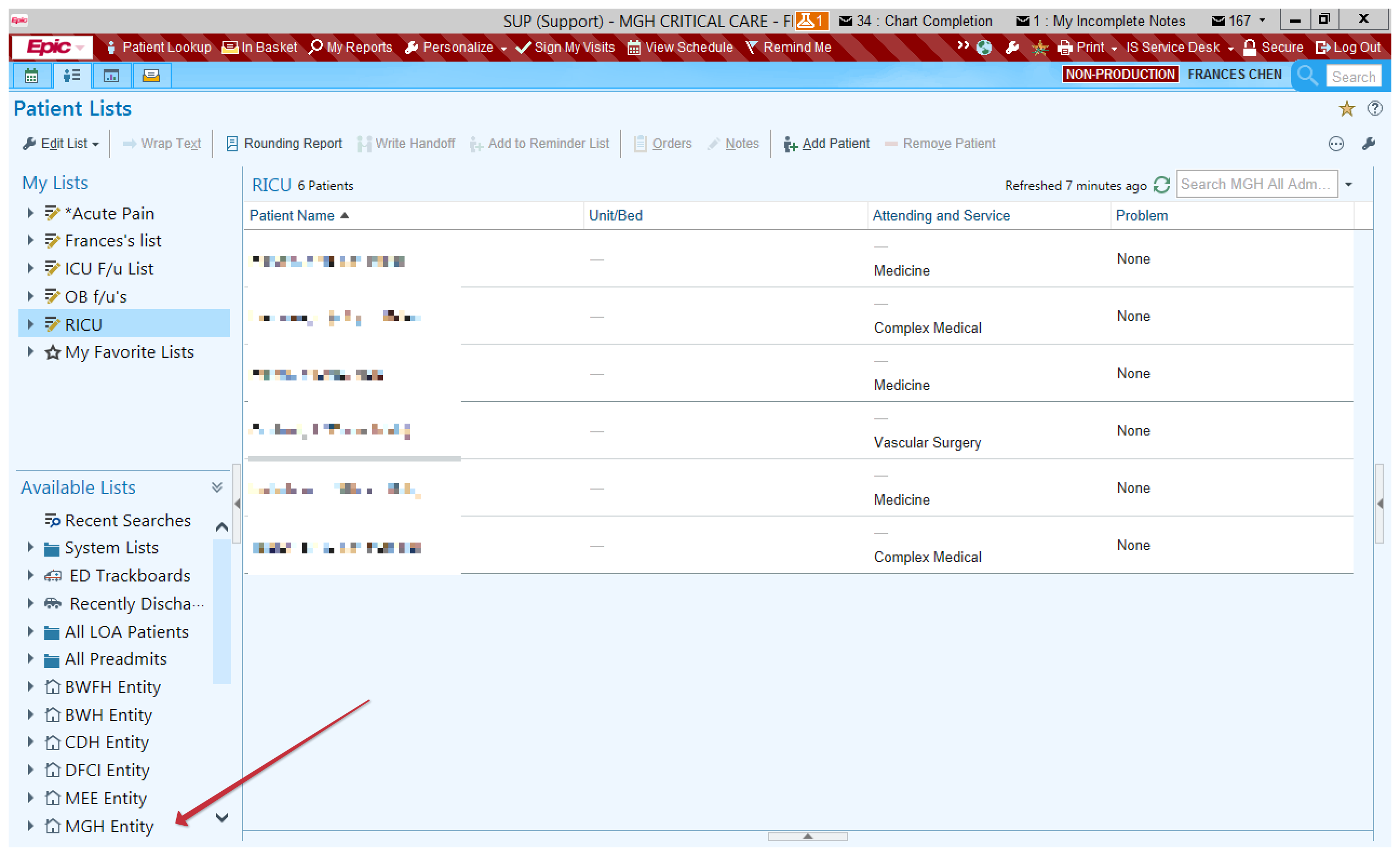The height and width of the screenshot is (856, 1400).
Task: Expand the MGH Entity tree node
Action: pos(30,826)
